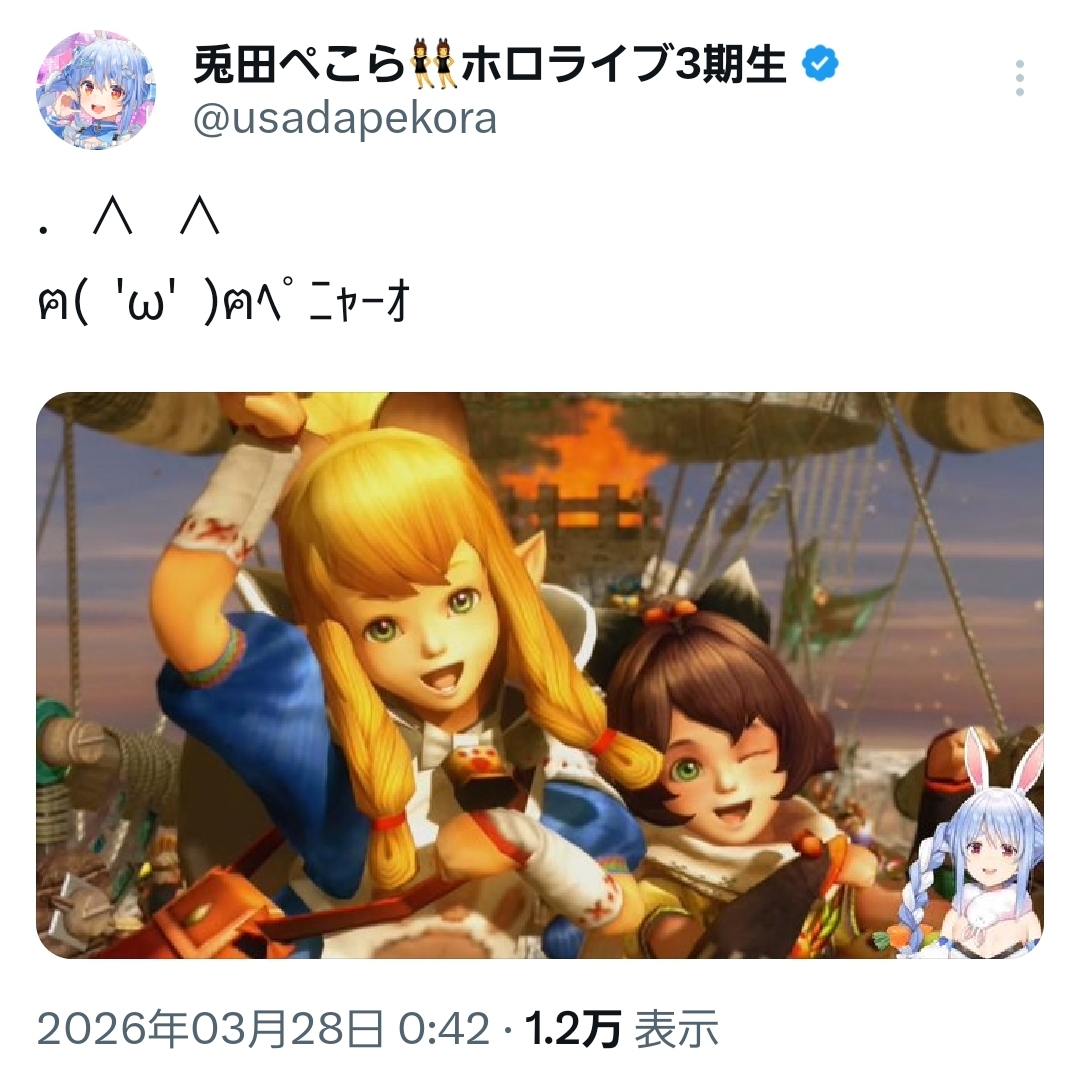Click the 兎田ぺこら display name text
1080x1081 pixels.
pyautogui.click(x=299, y=65)
